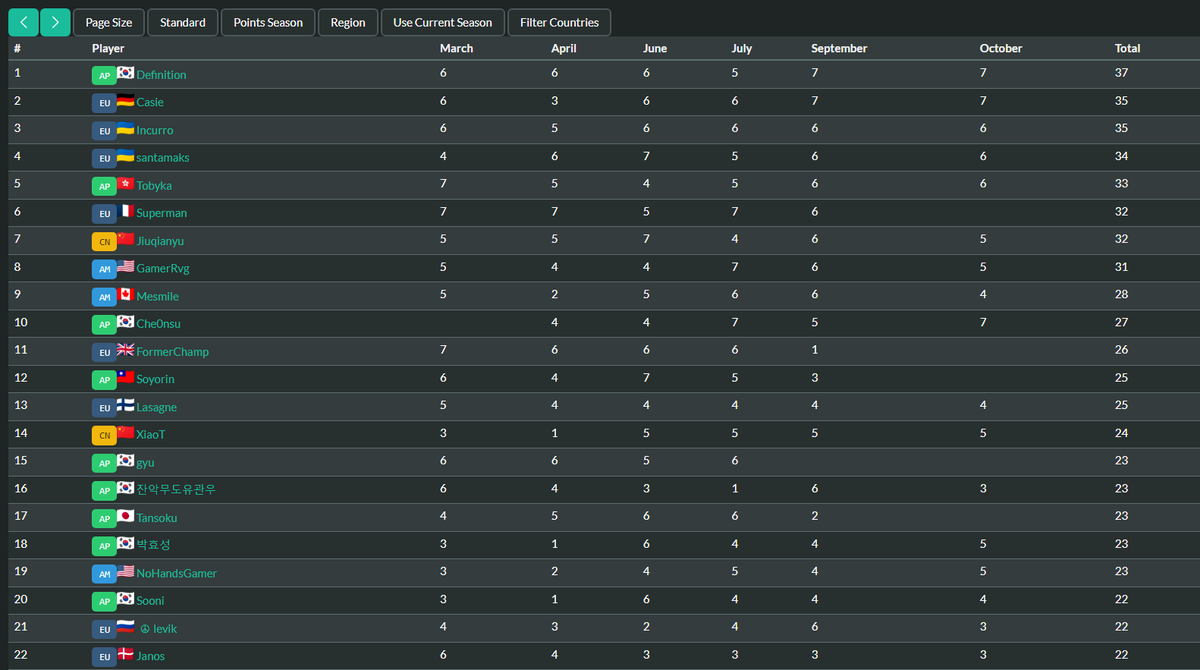Click US flag beside GamerRvg
Image resolution: width=1200 pixels, height=670 pixels.
(x=125, y=267)
